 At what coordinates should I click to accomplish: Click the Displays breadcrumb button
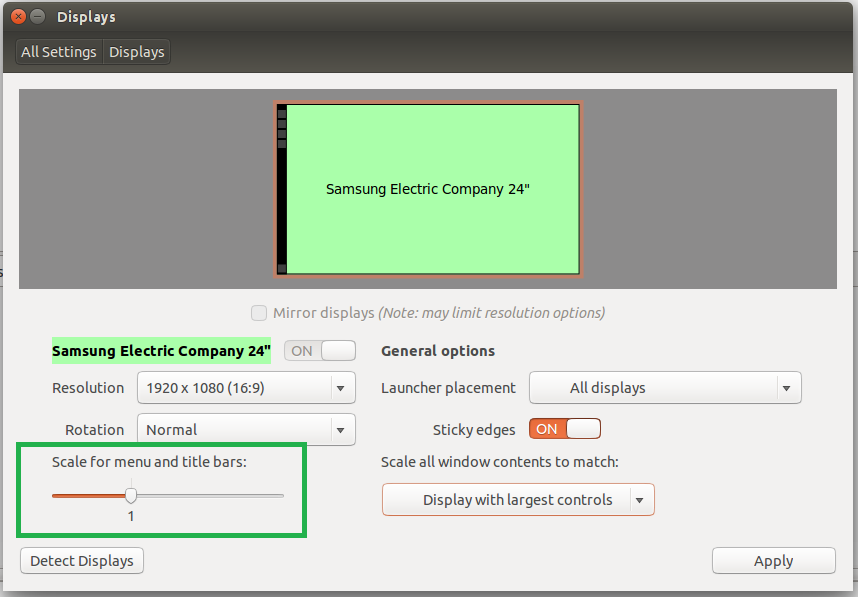tap(136, 52)
